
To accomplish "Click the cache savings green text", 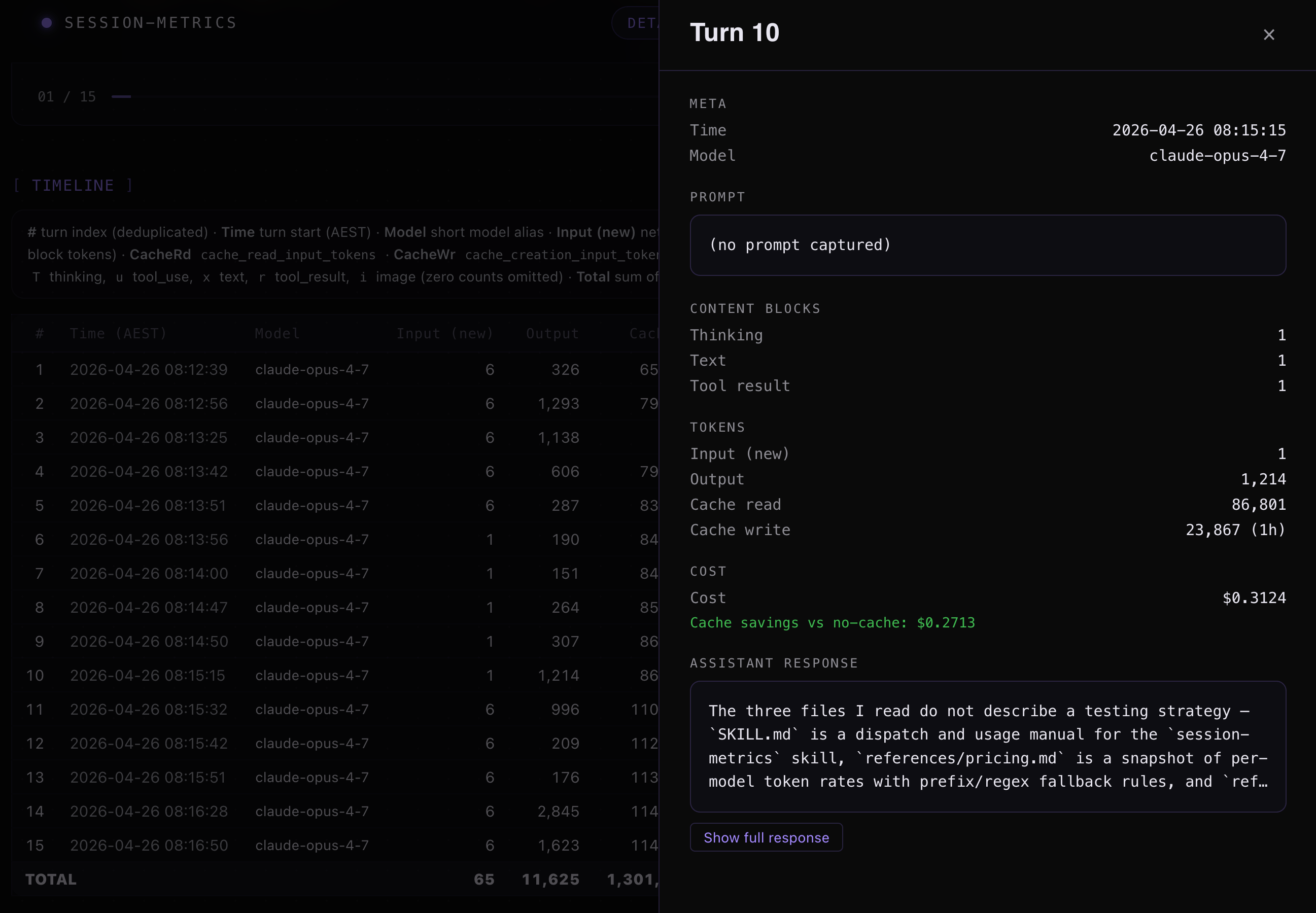I will 832,622.
